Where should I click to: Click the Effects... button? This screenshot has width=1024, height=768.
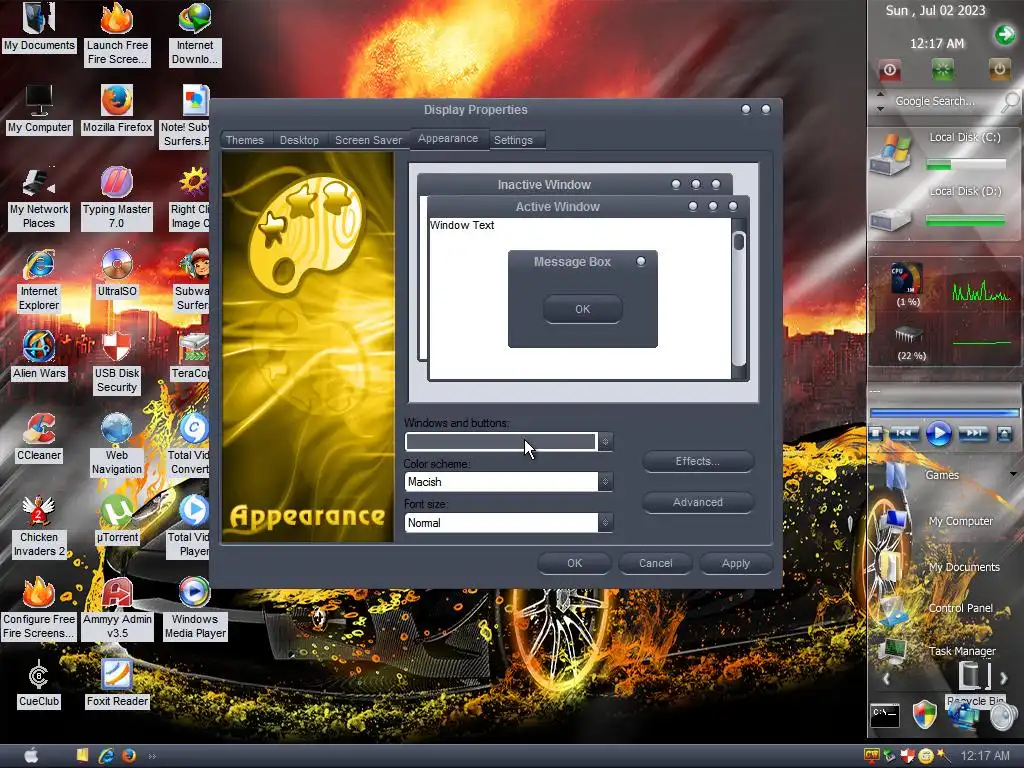(697, 461)
